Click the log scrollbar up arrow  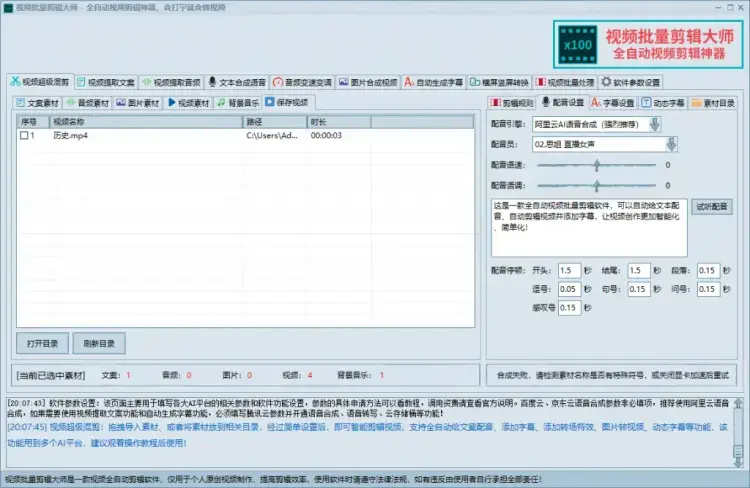[x=739, y=403]
